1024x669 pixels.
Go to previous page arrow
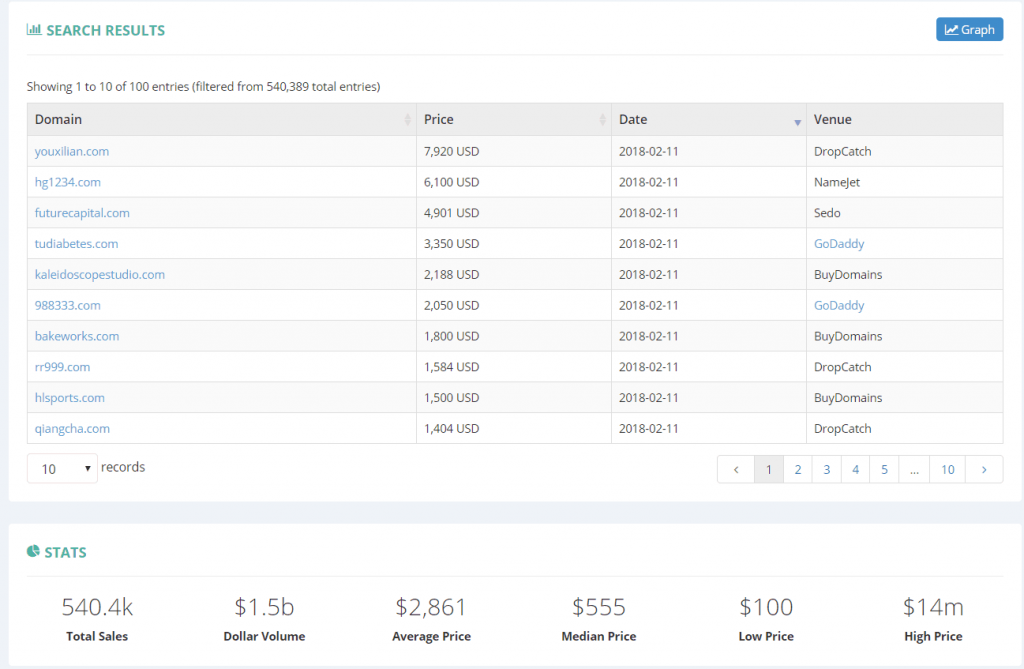pos(736,469)
